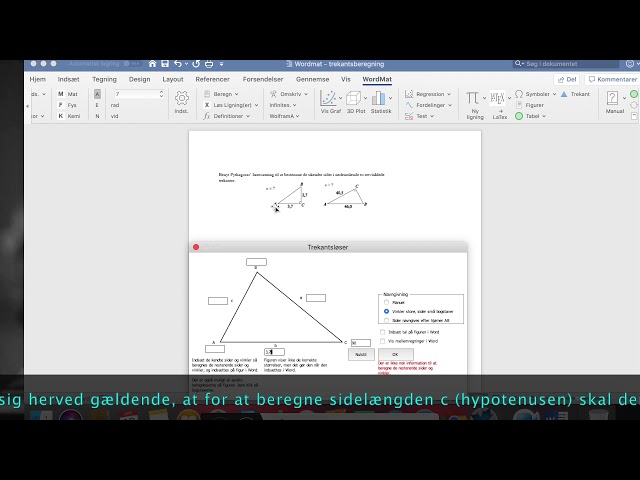Screen dimensions: 640x480
Task: Open the Design ribbon tab
Action: tap(140, 79)
